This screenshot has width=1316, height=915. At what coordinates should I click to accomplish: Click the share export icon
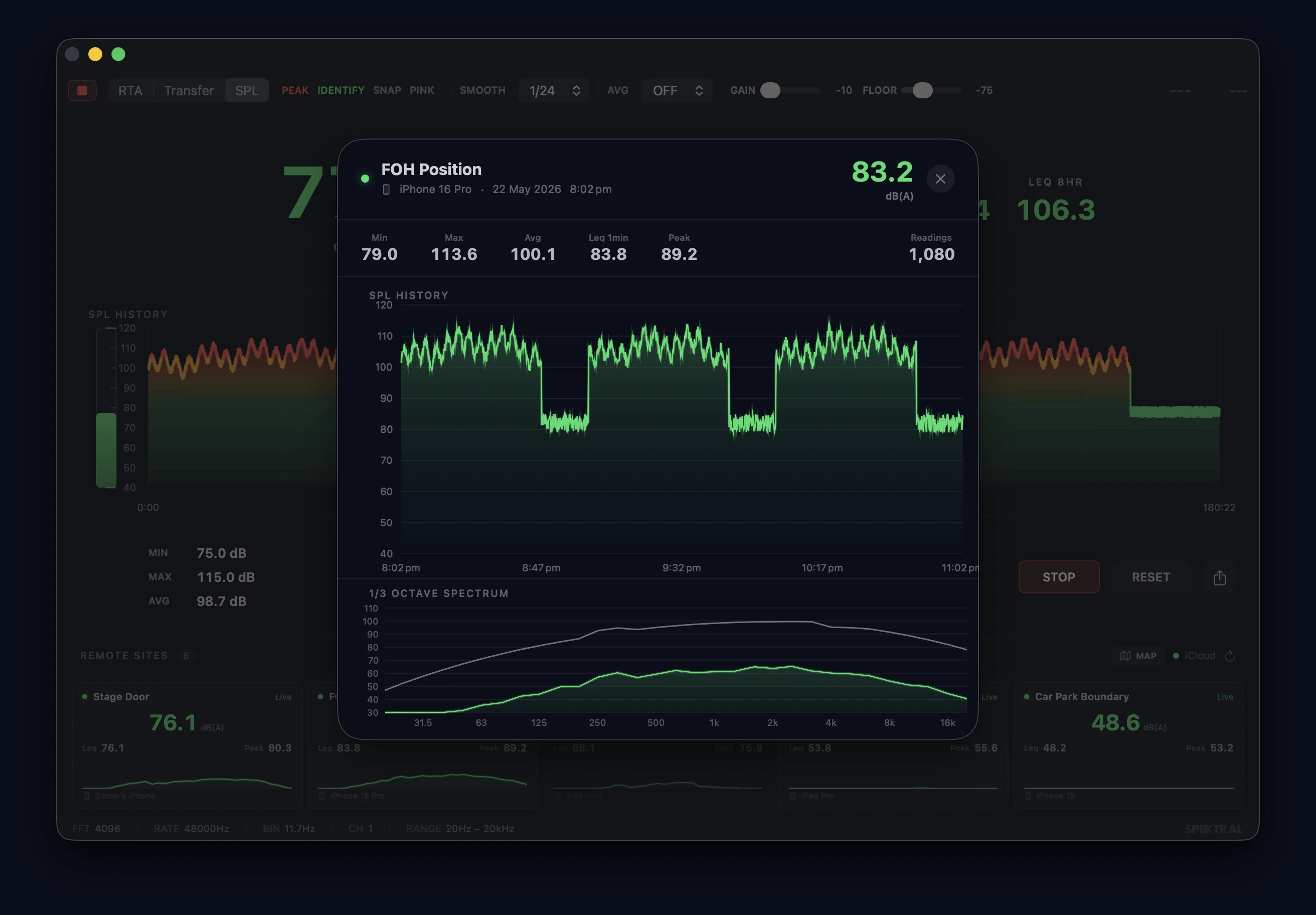pyautogui.click(x=1219, y=577)
